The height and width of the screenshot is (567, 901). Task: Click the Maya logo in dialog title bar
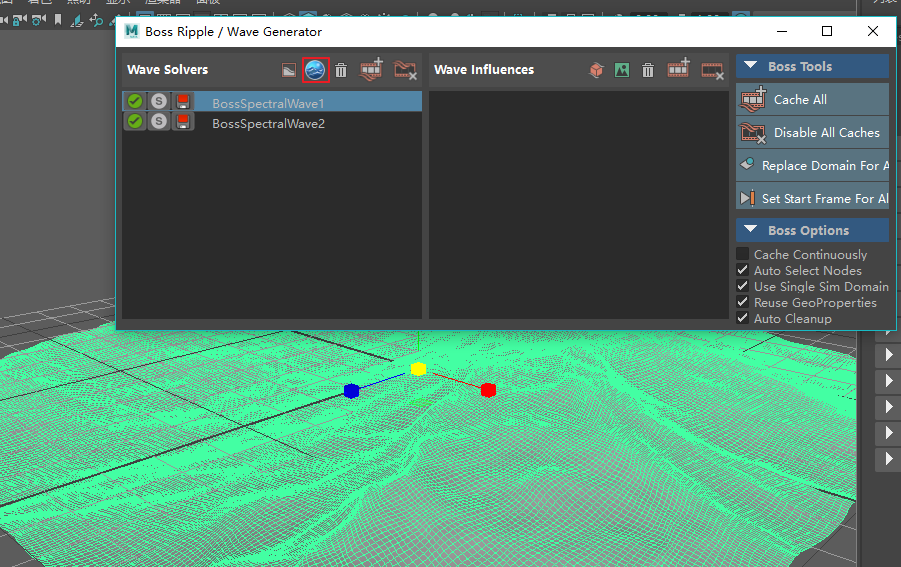(x=132, y=32)
